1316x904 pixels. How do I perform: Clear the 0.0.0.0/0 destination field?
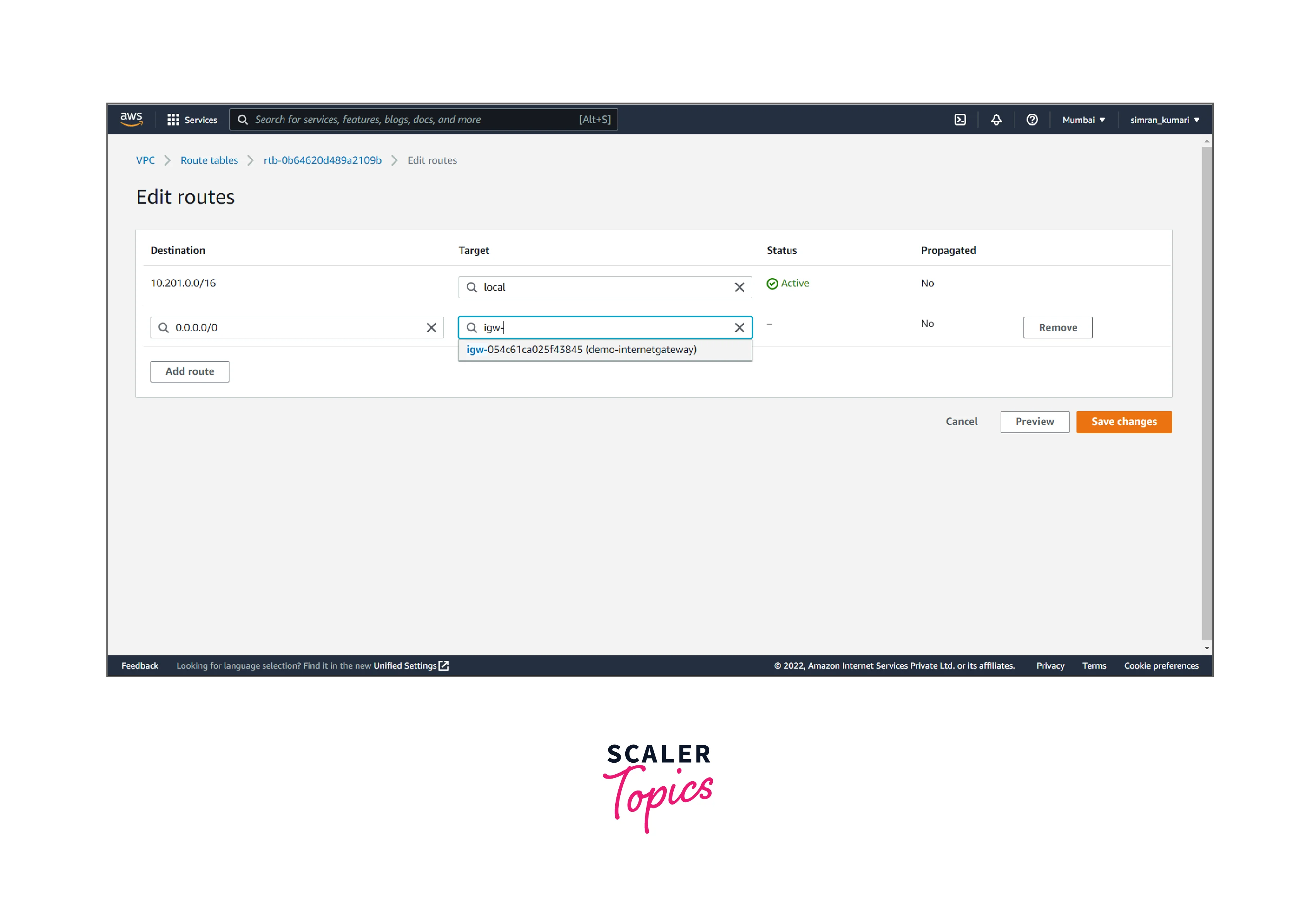[x=431, y=328]
